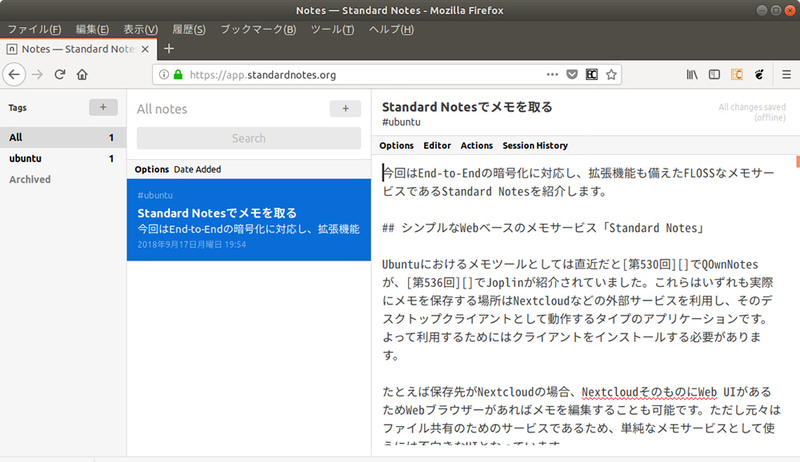Click the browser forward arrow
Image resolution: width=800 pixels, height=462 pixels.
tap(37, 75)
